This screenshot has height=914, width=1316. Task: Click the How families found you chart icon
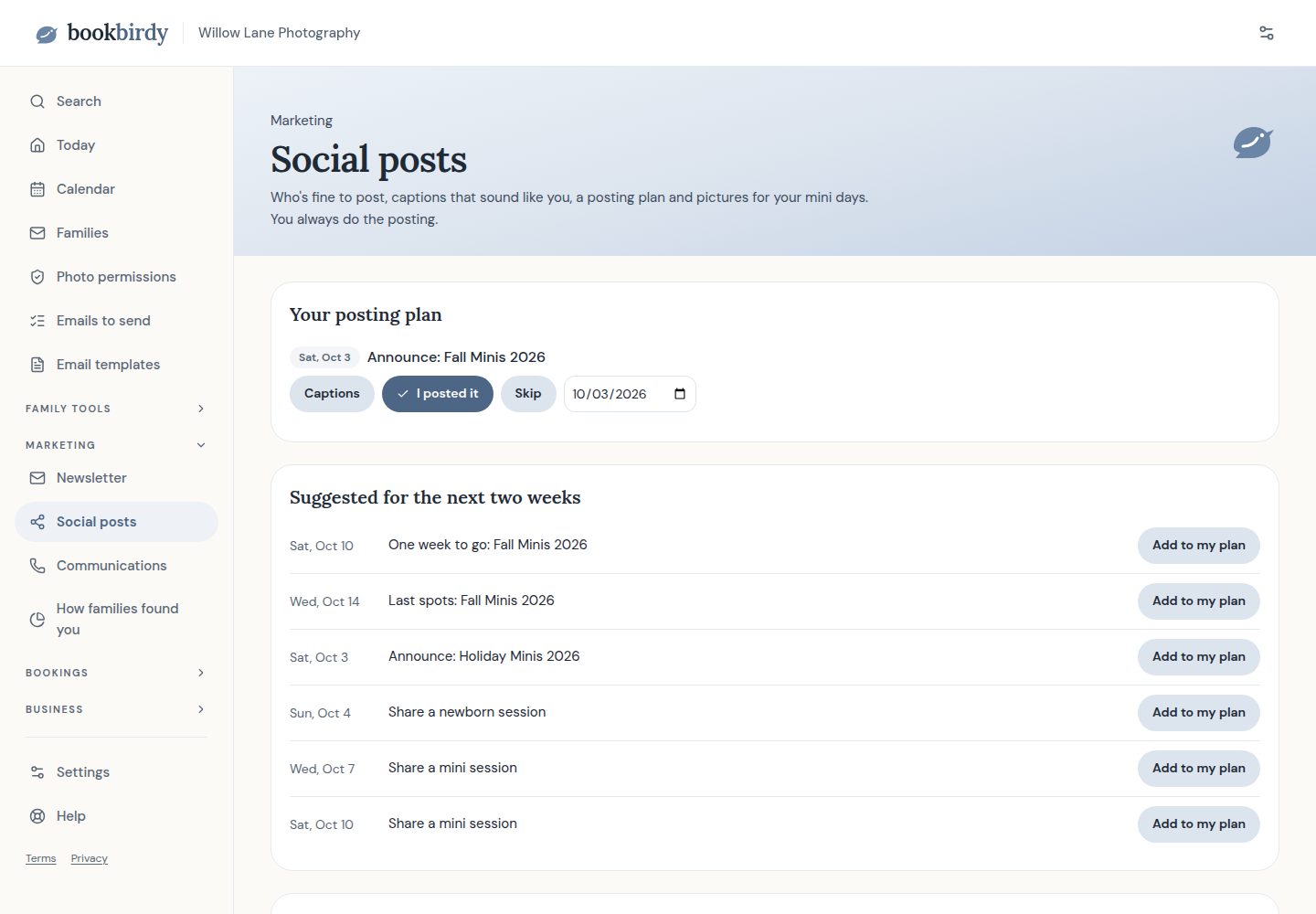point(37,620)
